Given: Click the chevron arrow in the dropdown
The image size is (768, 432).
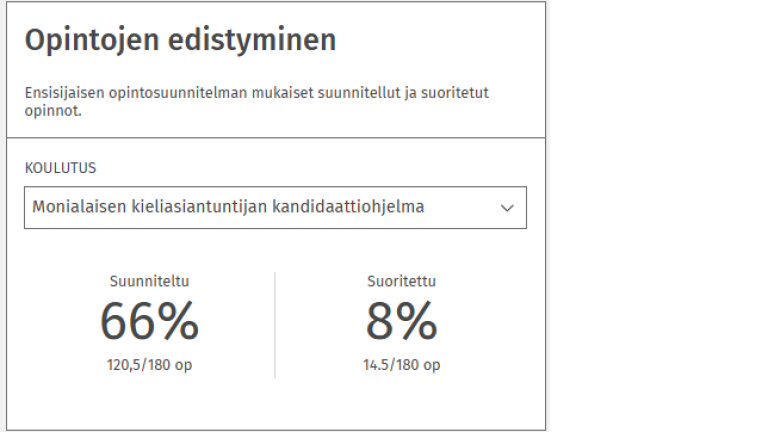Looking at the screenshot, I should (507, 208).
